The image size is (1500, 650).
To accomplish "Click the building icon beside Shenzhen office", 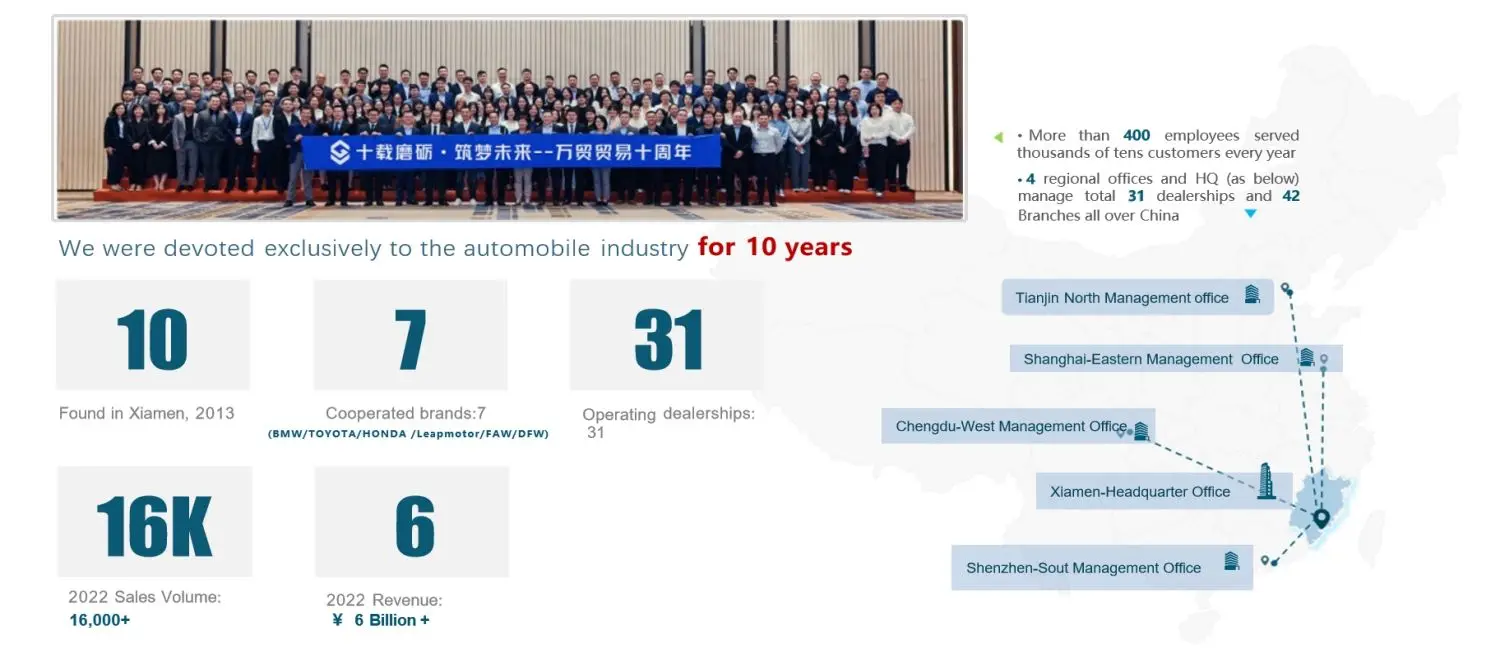I will 1231,561.
